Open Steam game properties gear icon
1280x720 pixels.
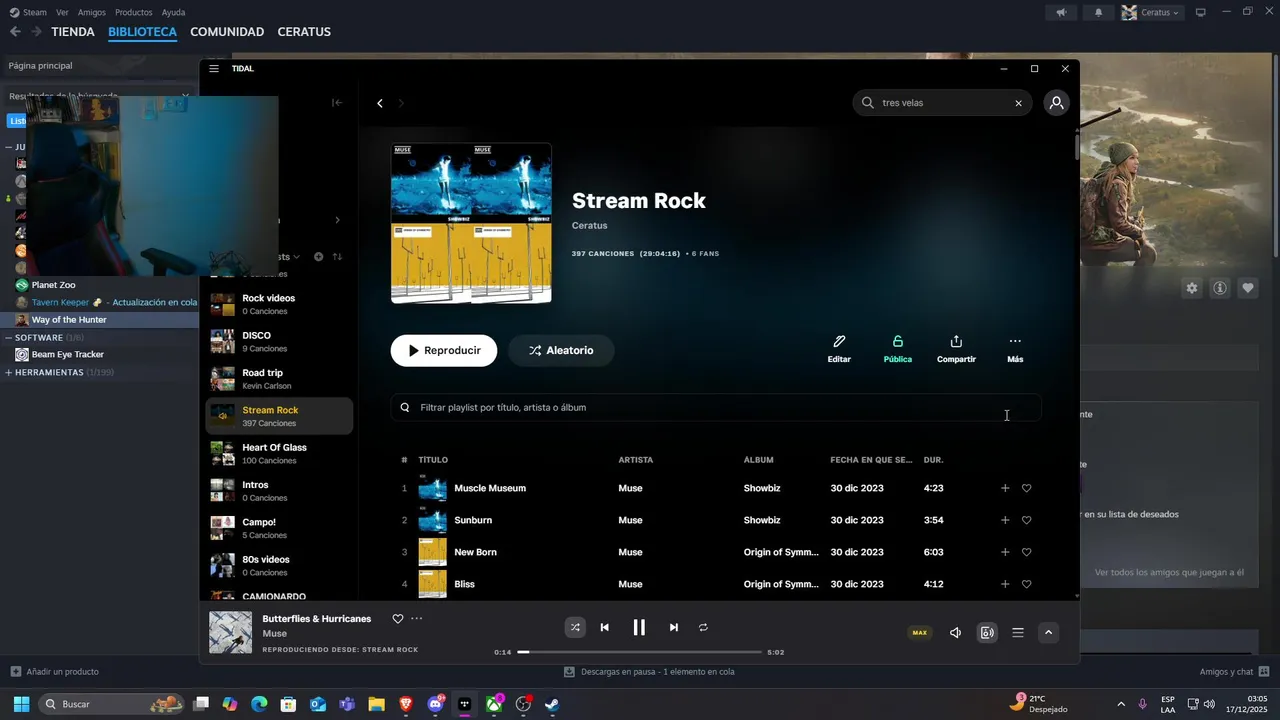coord(1192,288)
